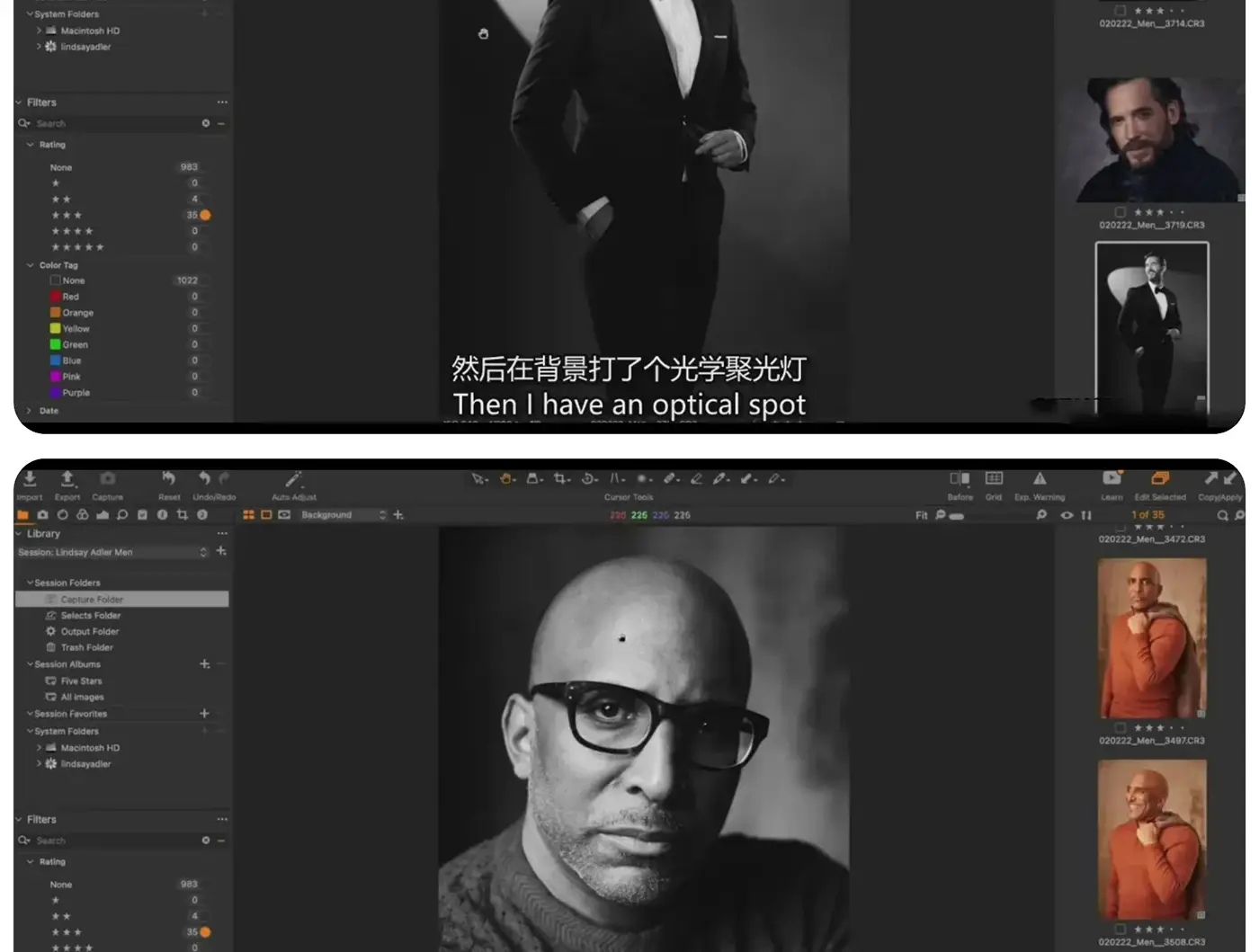Click the Undo arrow icon
Screen dimensions: 1259x952
pyautogui.click(x=204, y=479)
